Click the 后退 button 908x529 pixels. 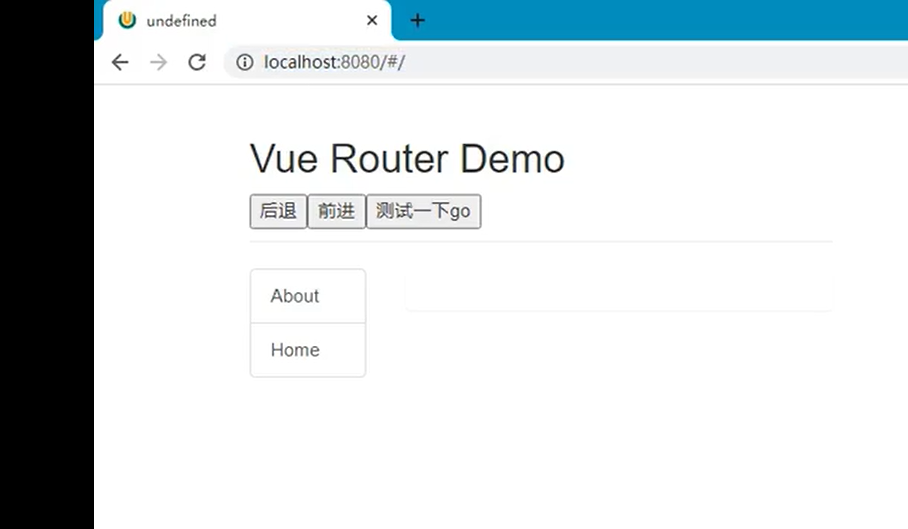click(278, 211)
